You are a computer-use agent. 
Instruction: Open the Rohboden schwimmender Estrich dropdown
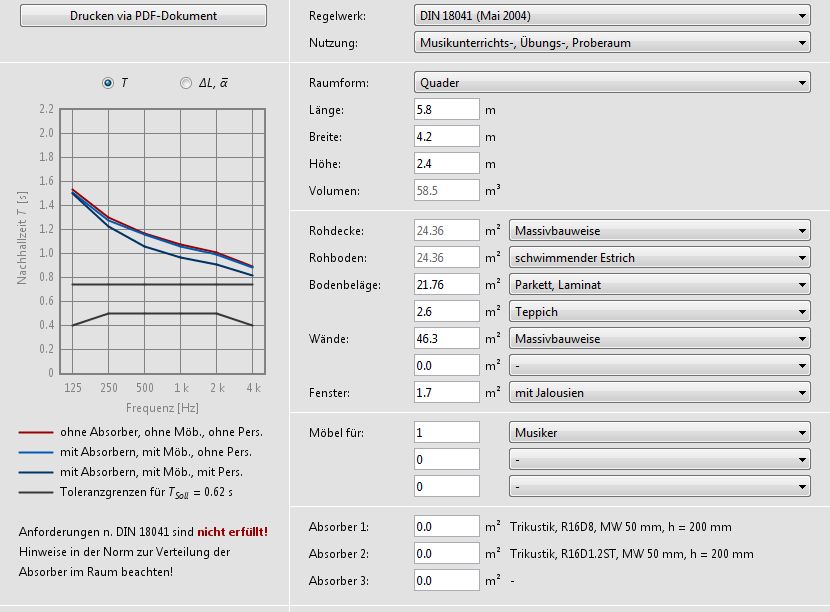click(660, 258)
